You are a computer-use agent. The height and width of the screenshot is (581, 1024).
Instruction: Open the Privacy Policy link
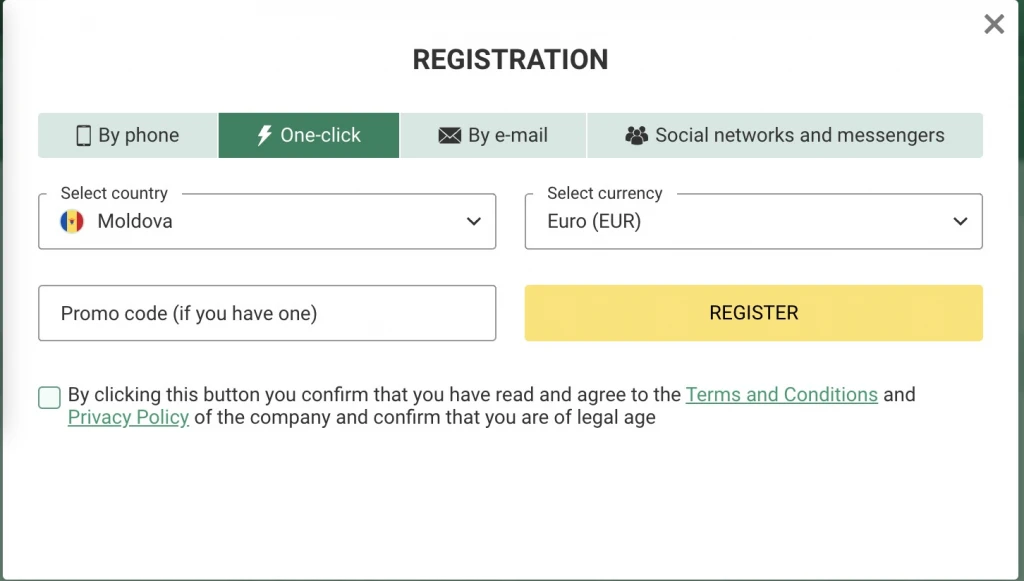tap(128, 418)
